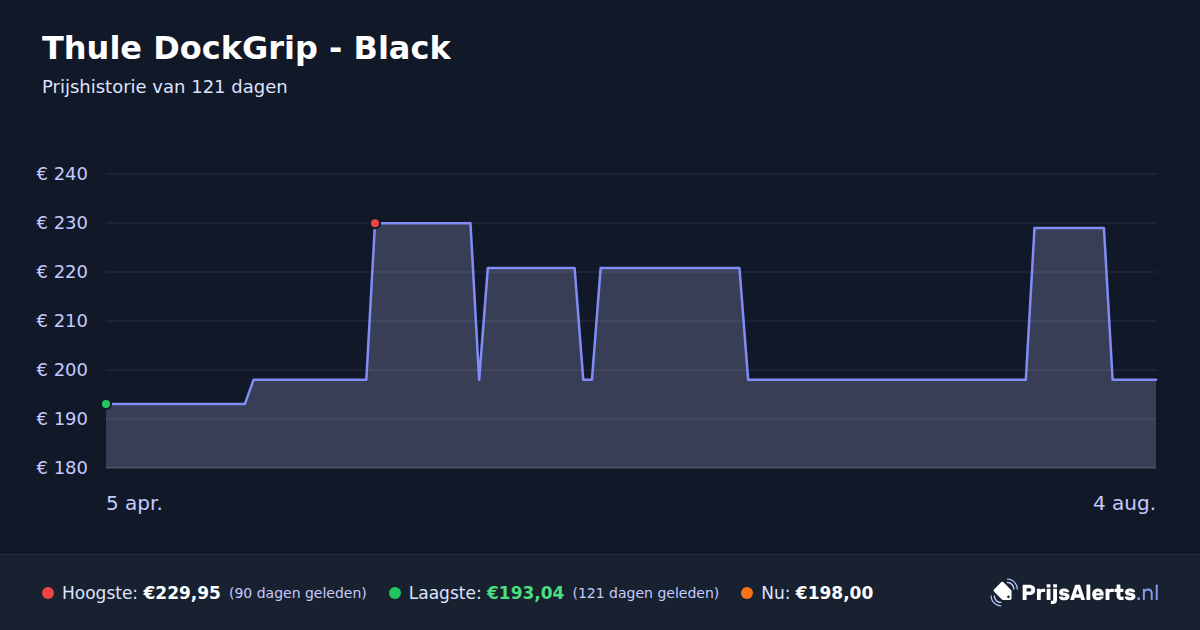
Task: Click the 90 dagen geleden note
Action: pyautogui.click(x=298, y=593)
